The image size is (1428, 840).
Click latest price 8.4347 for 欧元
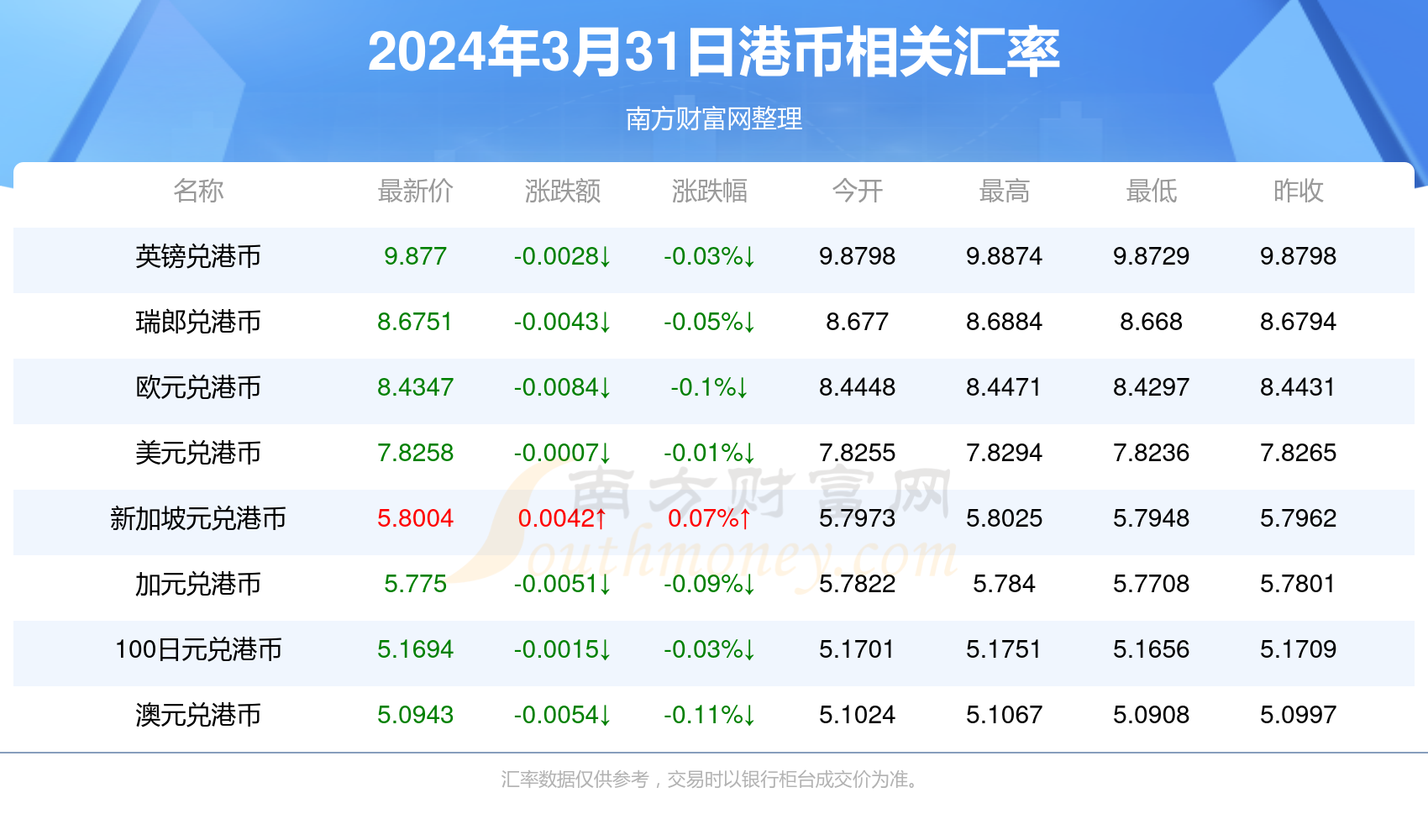415,387
